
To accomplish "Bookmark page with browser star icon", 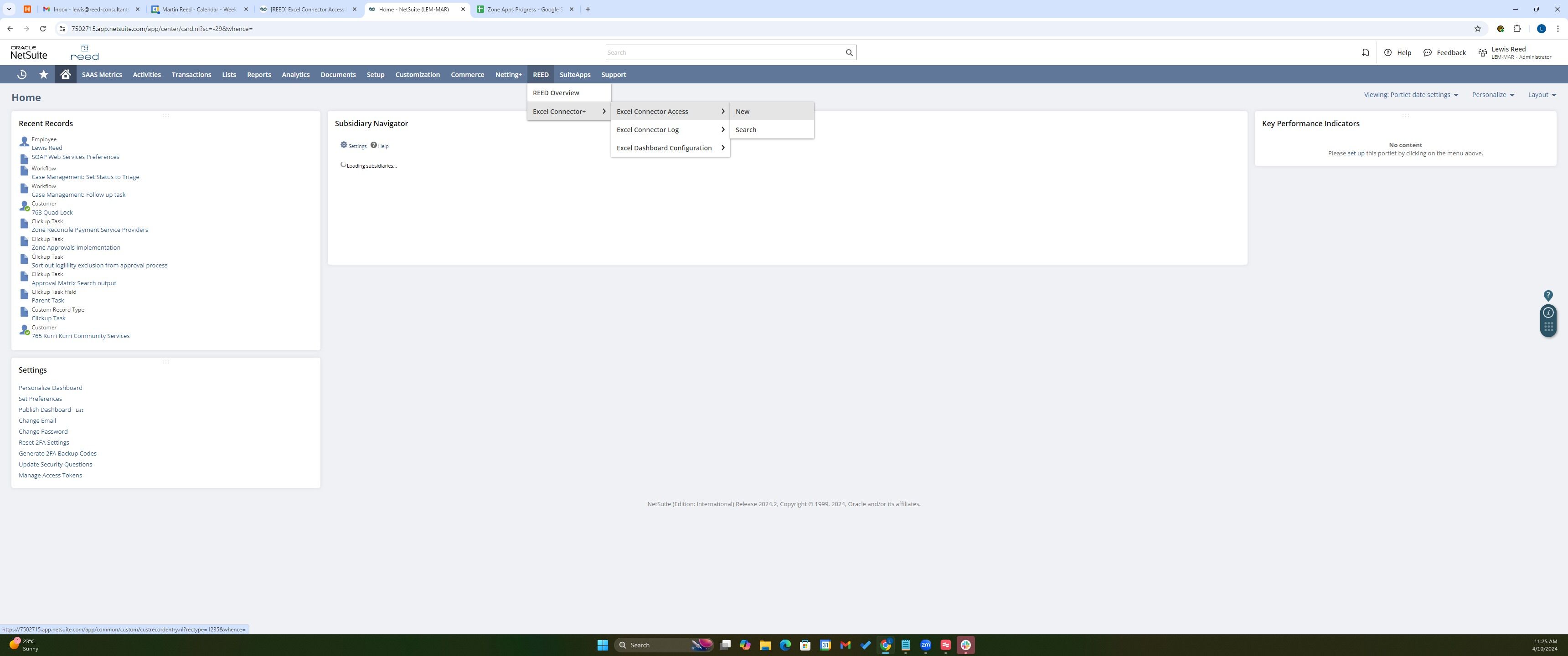I will [x=1477, y=29].
